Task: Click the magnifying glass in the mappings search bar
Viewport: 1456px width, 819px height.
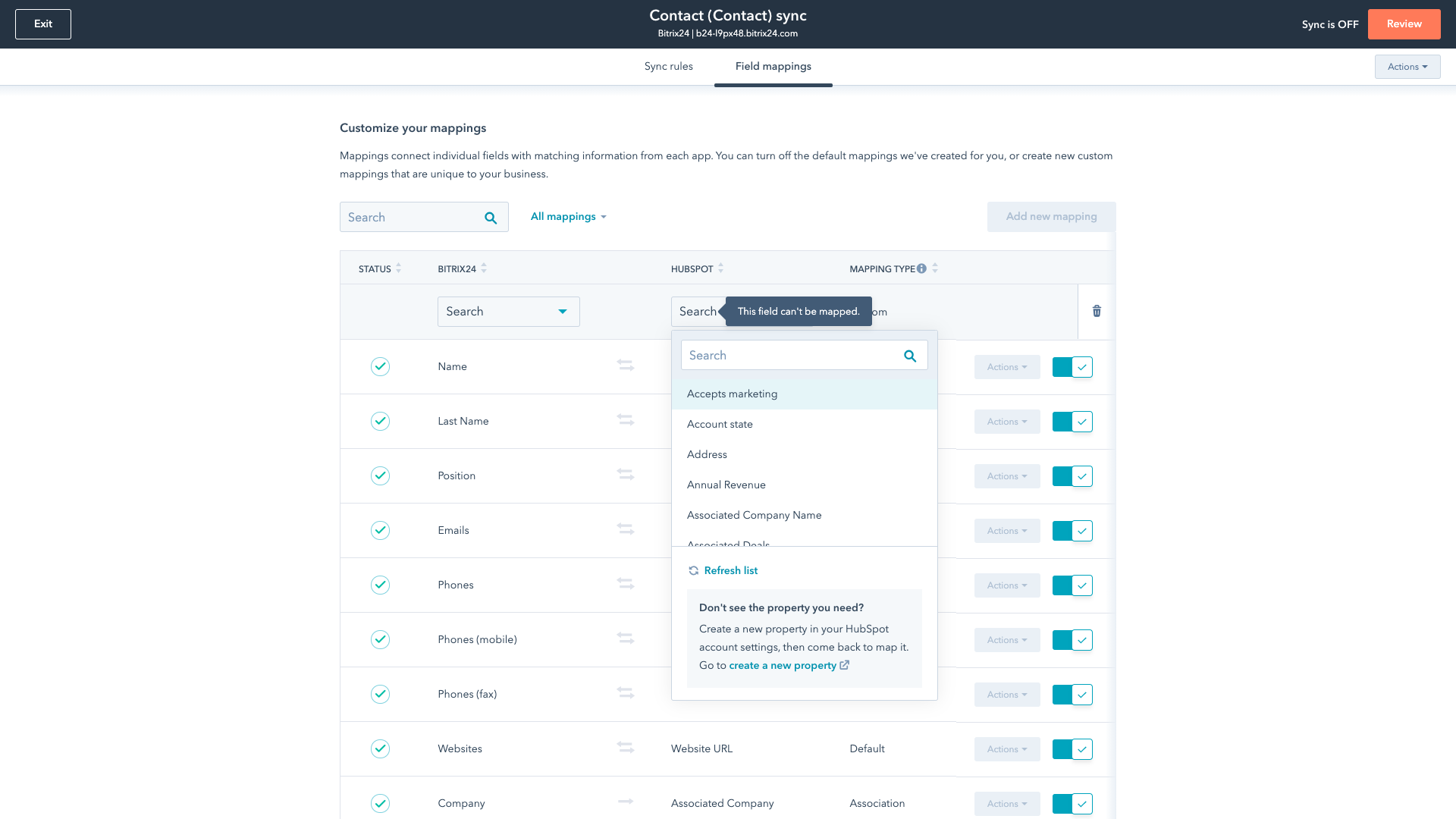Action: click(490, 217)
